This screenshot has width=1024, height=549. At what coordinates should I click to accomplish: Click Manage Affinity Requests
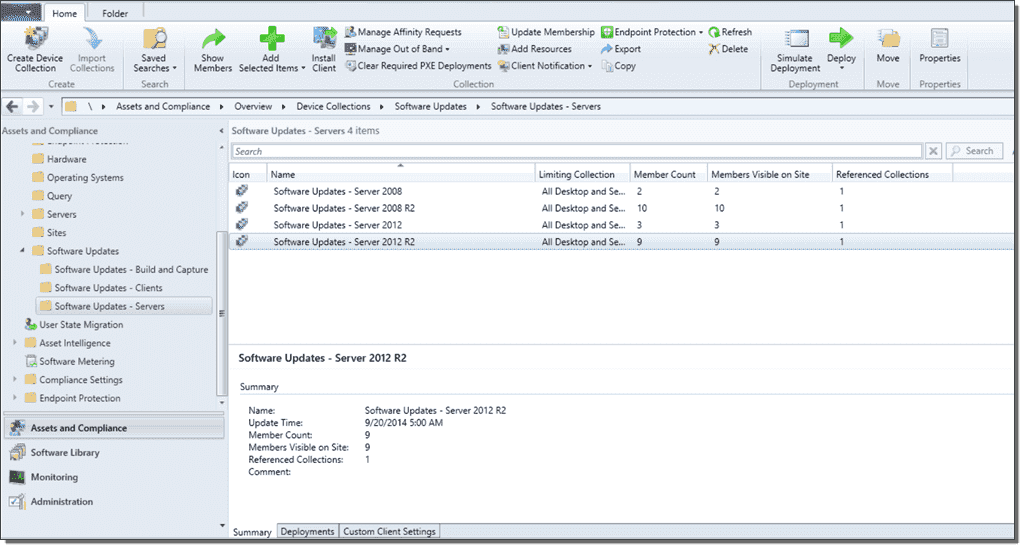pyautogui.click(x=403, y=32)
